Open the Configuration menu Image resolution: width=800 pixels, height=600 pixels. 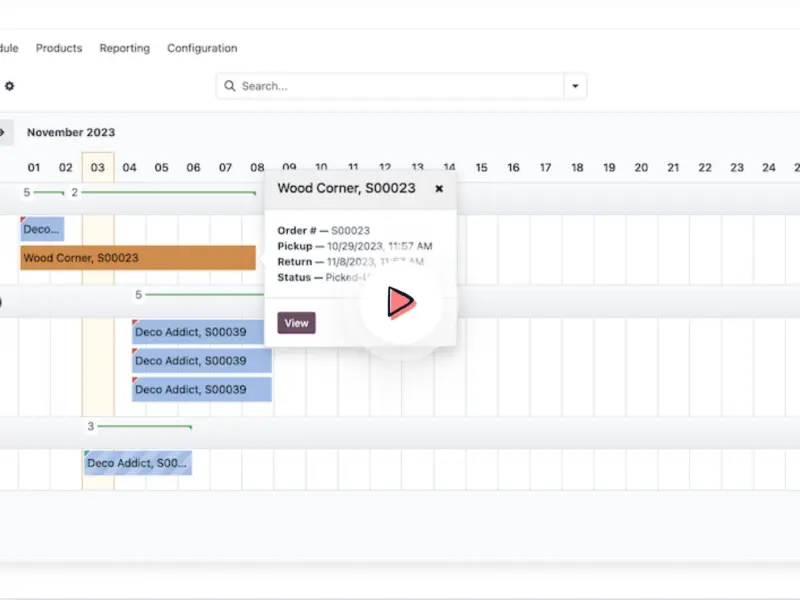point(202,48)
